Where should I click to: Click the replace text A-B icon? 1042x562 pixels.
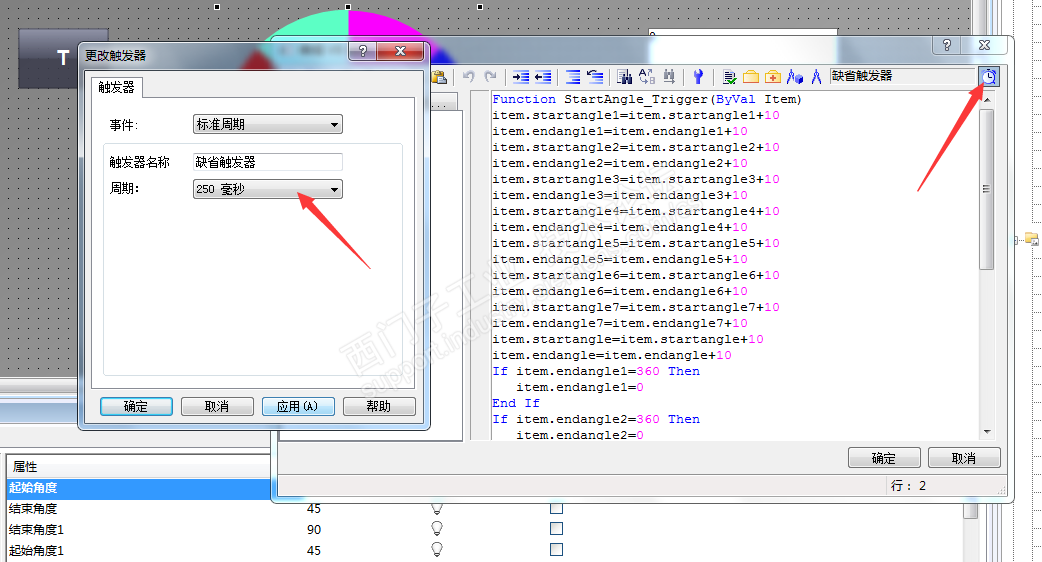click(x=647, y=77)
